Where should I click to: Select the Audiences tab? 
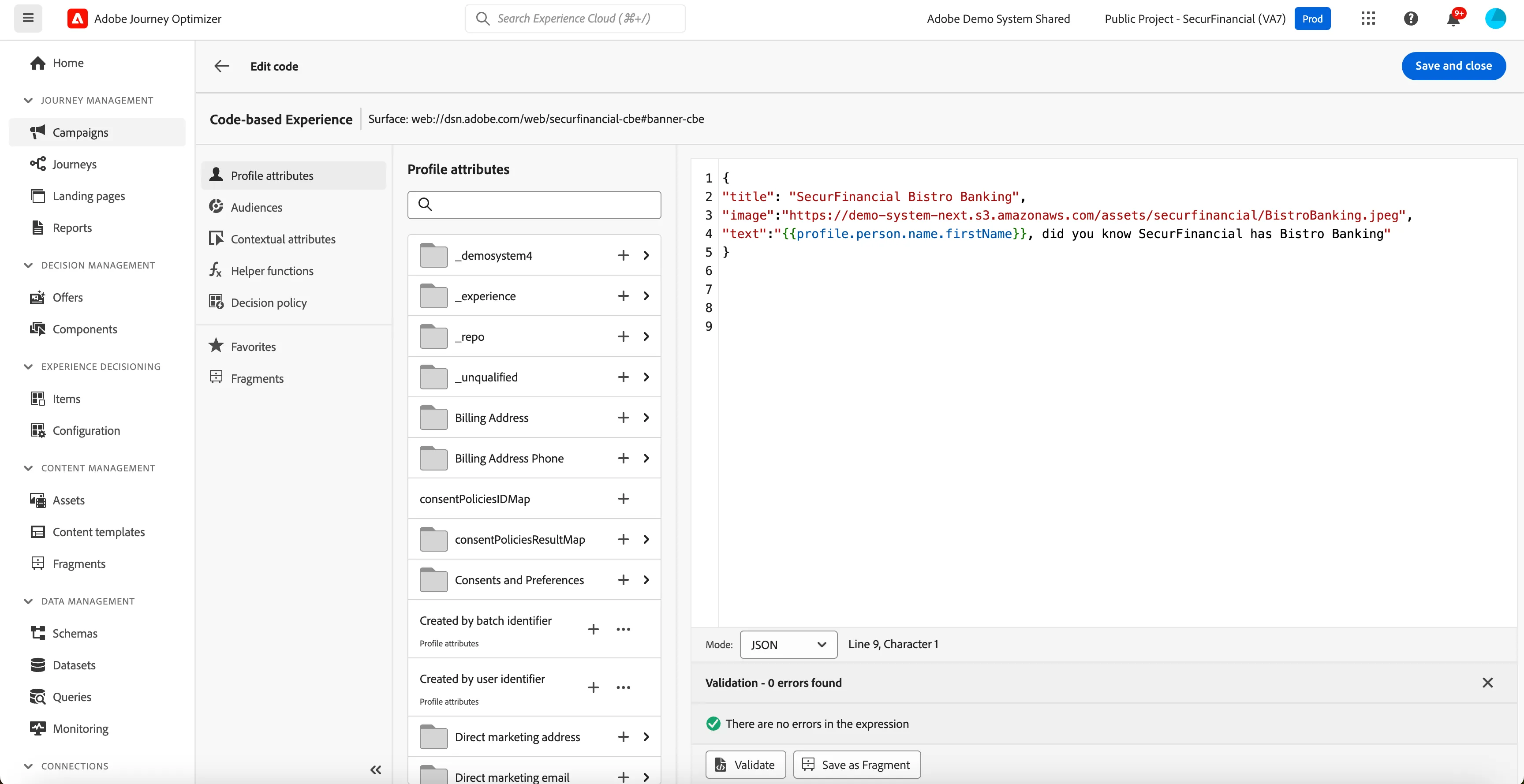[293, 207]
